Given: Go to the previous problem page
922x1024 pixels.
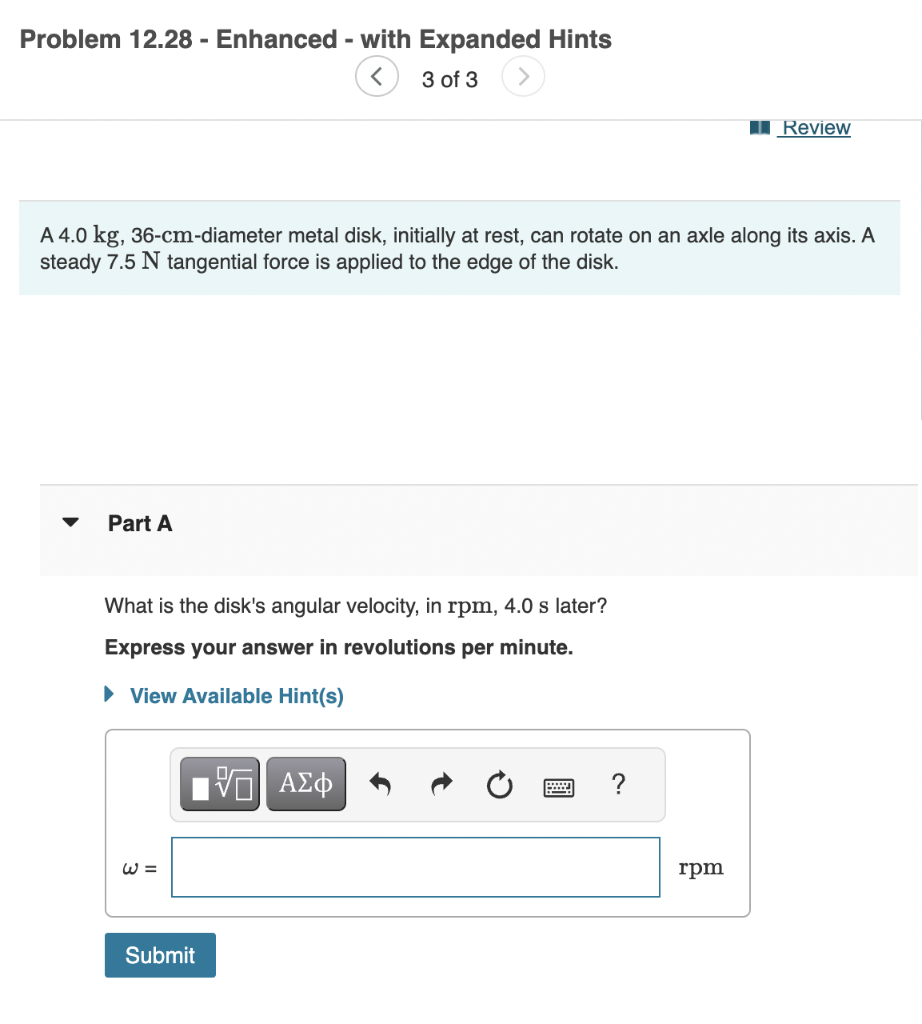Looking at the screenshot, I should tap(377, 76).
